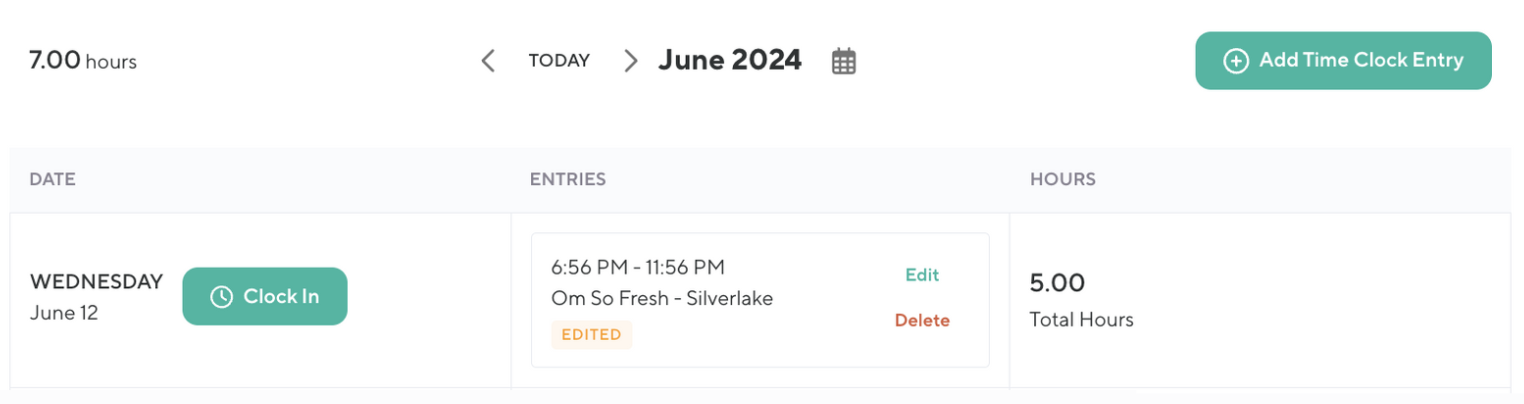1524x404 pixels.
Task: Go to the previous month using left chevron
Action: [488, 61]
